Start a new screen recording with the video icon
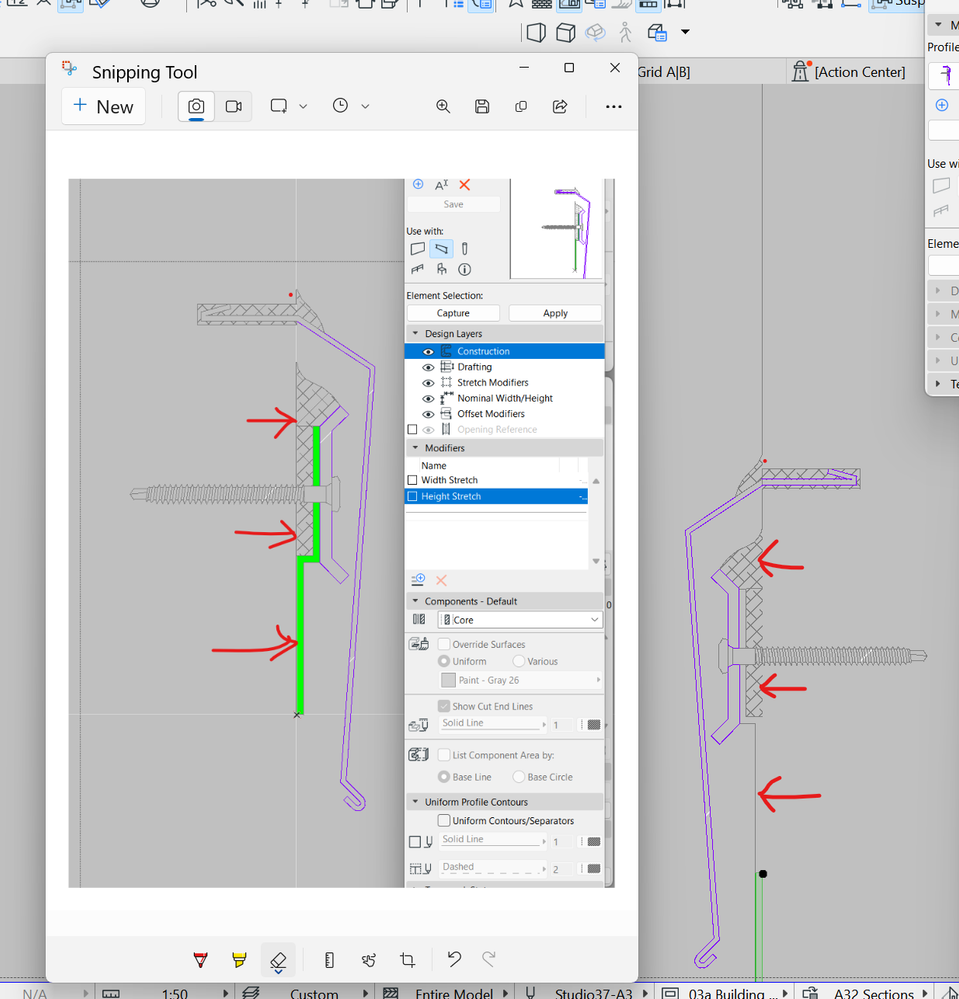Image resolution: width=959 pixels, height=999 pixels. tap(233, 106)
